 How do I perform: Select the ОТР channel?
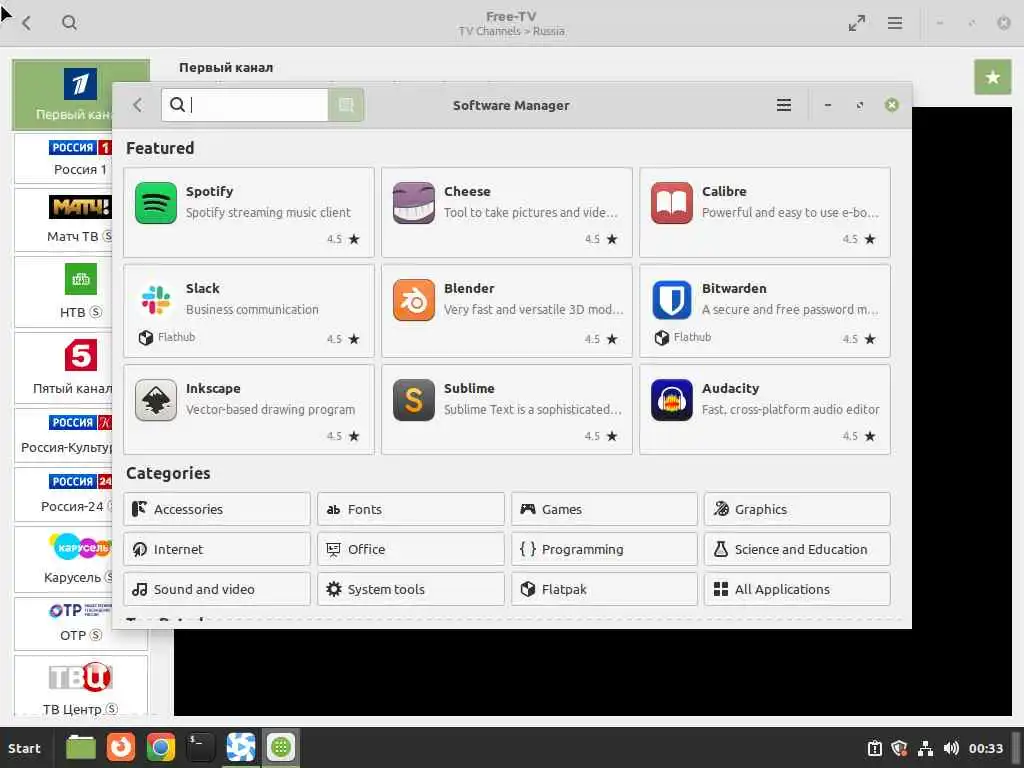tap(63, 623)
